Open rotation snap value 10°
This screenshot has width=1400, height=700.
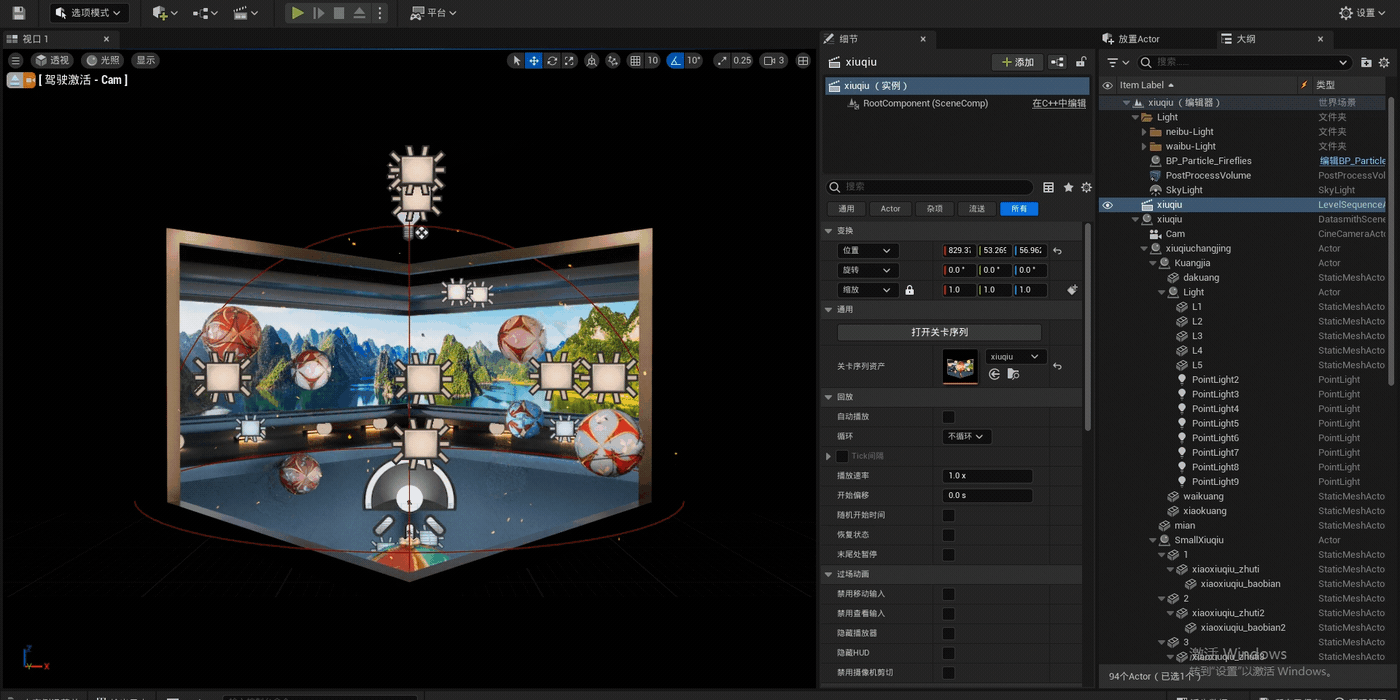coord(694,61)
